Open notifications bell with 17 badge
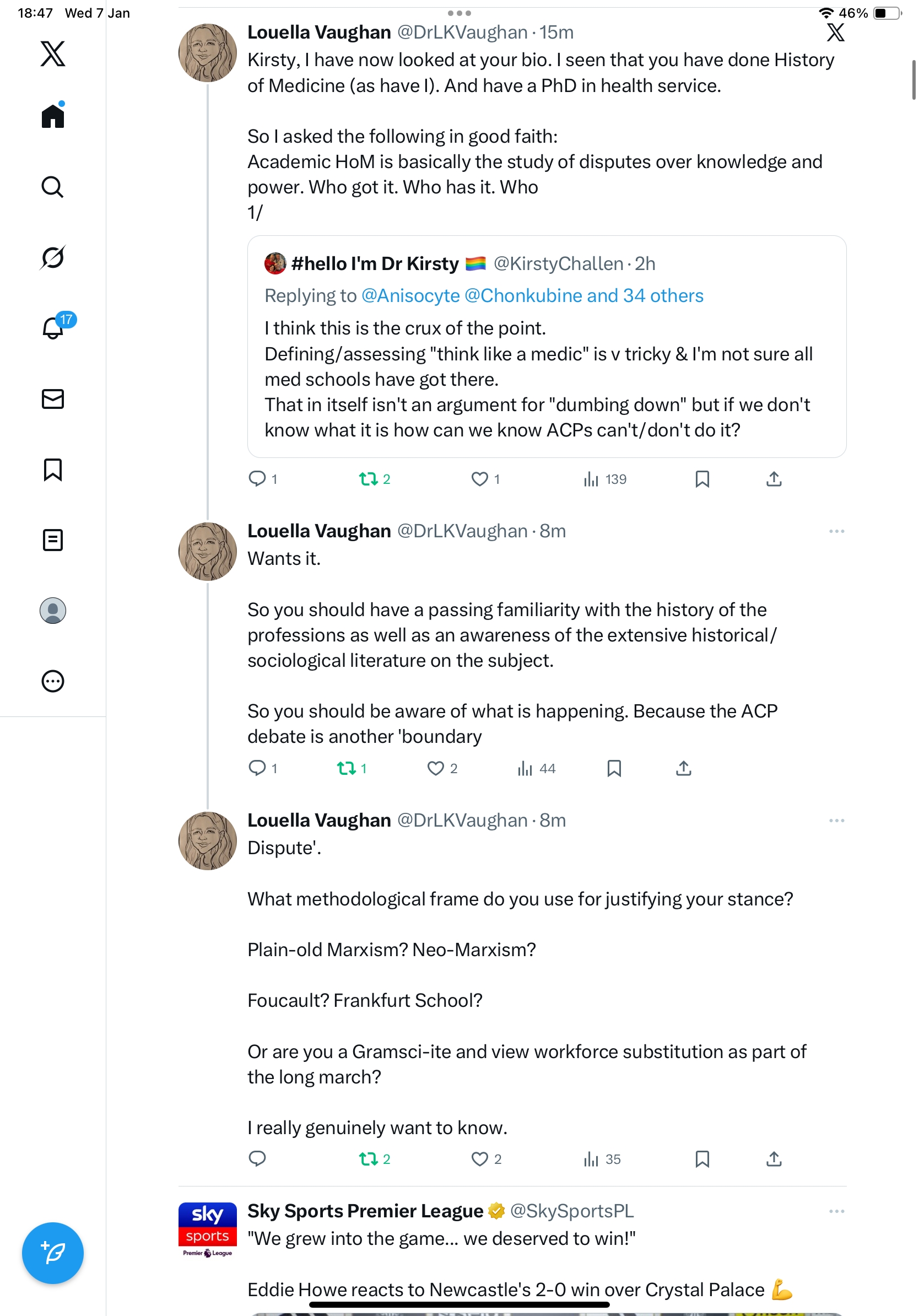 (x=53, y=328)
